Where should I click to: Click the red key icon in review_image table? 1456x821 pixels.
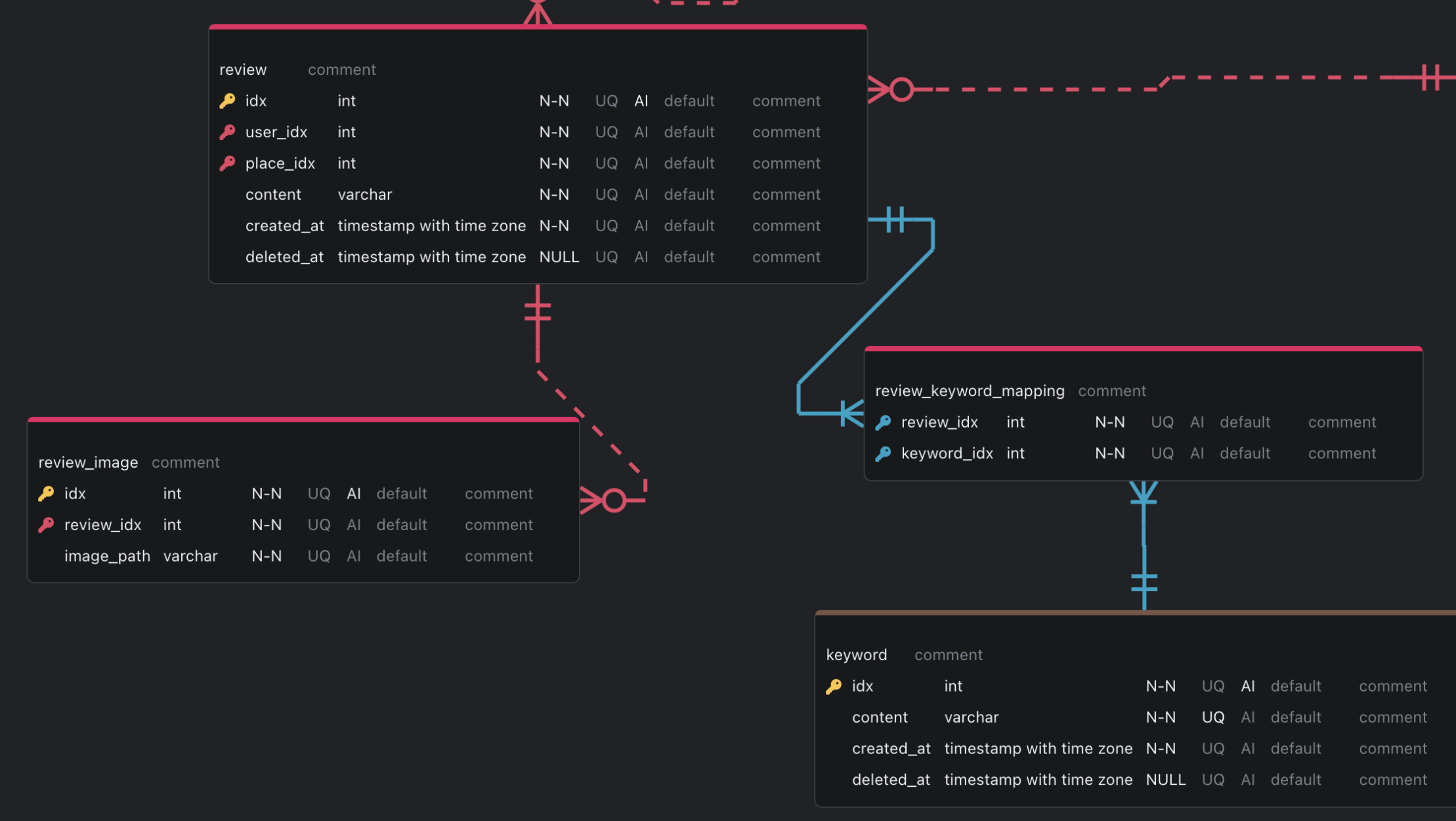(46, 525)
